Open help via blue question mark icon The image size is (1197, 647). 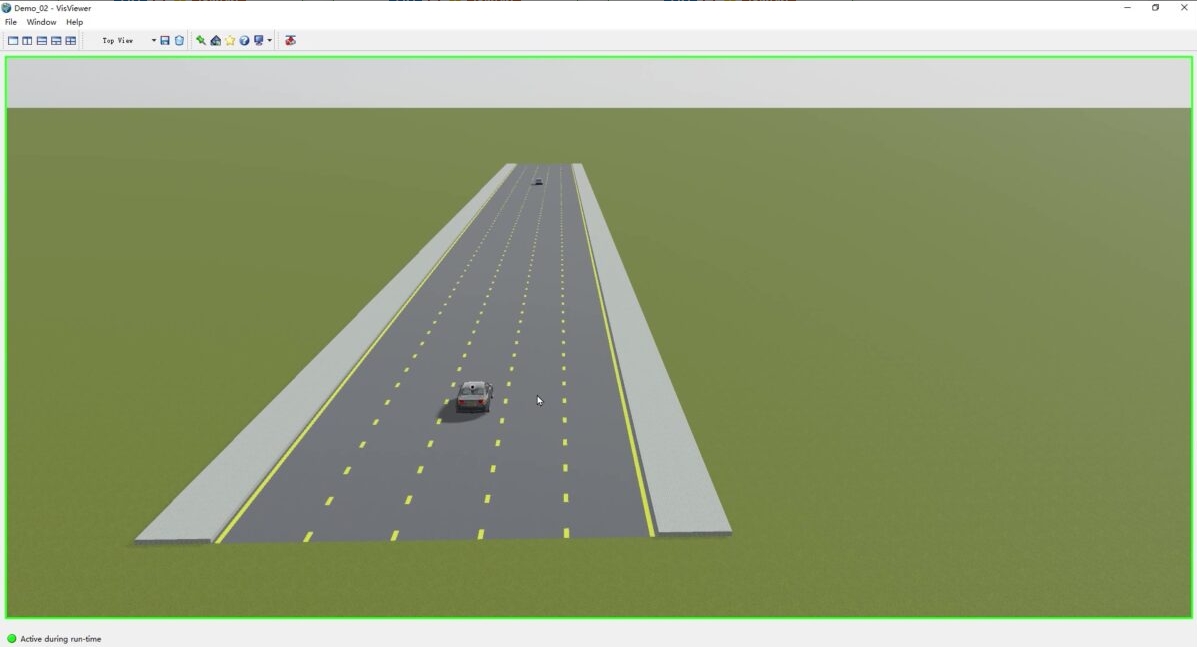coord(244,41)
